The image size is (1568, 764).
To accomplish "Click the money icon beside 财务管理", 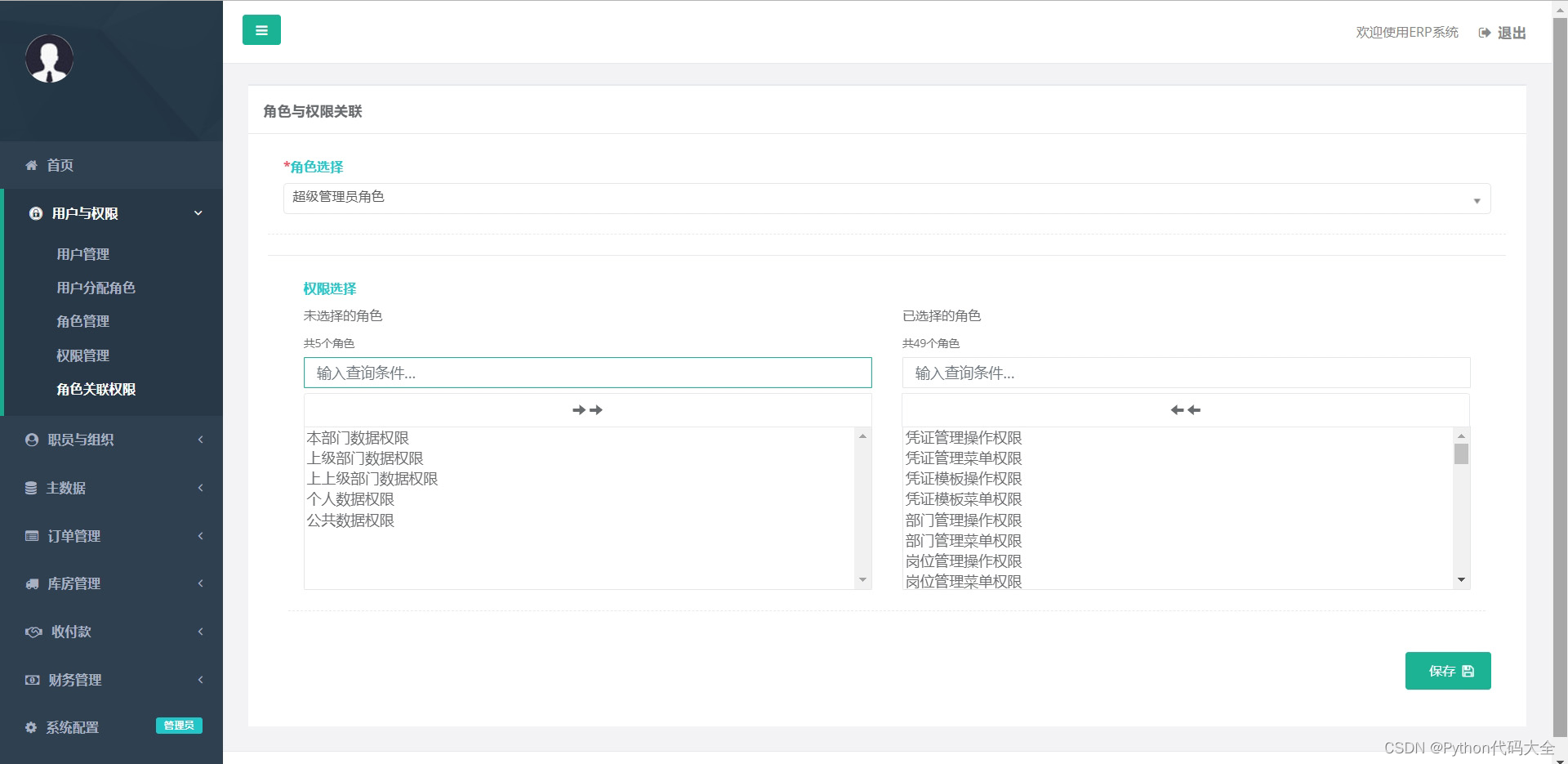I will (32, 680).
